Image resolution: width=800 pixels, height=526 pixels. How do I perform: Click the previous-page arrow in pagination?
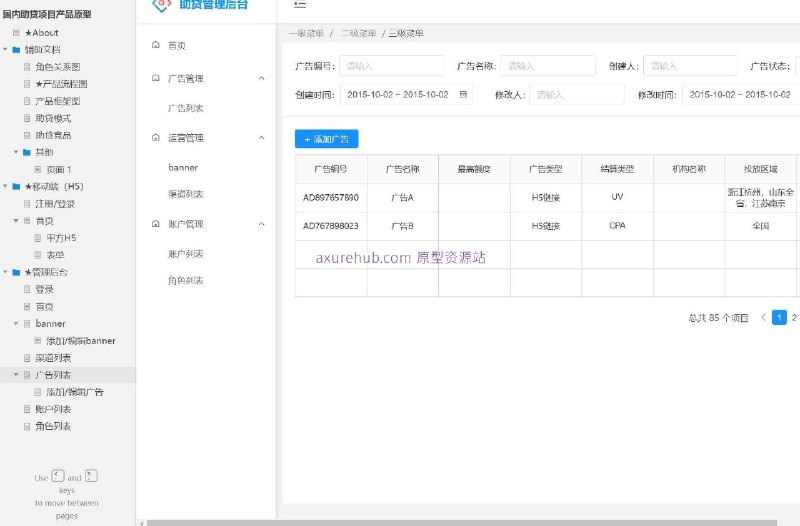[x=763, y=317]
